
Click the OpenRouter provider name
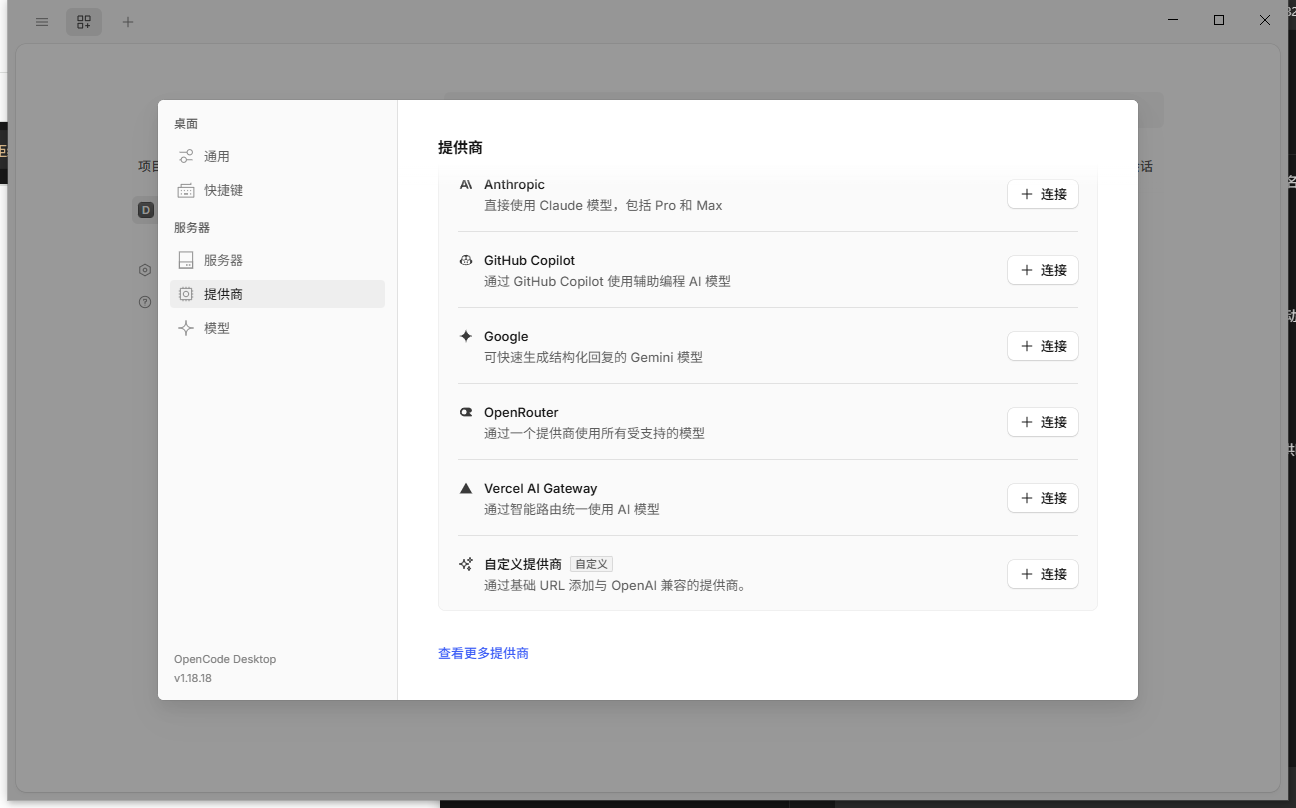(x=521, y=412)
